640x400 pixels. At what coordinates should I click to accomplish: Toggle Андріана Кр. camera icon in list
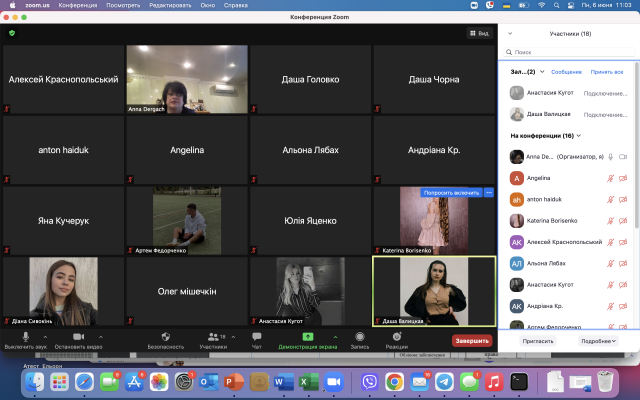point(623,306)
